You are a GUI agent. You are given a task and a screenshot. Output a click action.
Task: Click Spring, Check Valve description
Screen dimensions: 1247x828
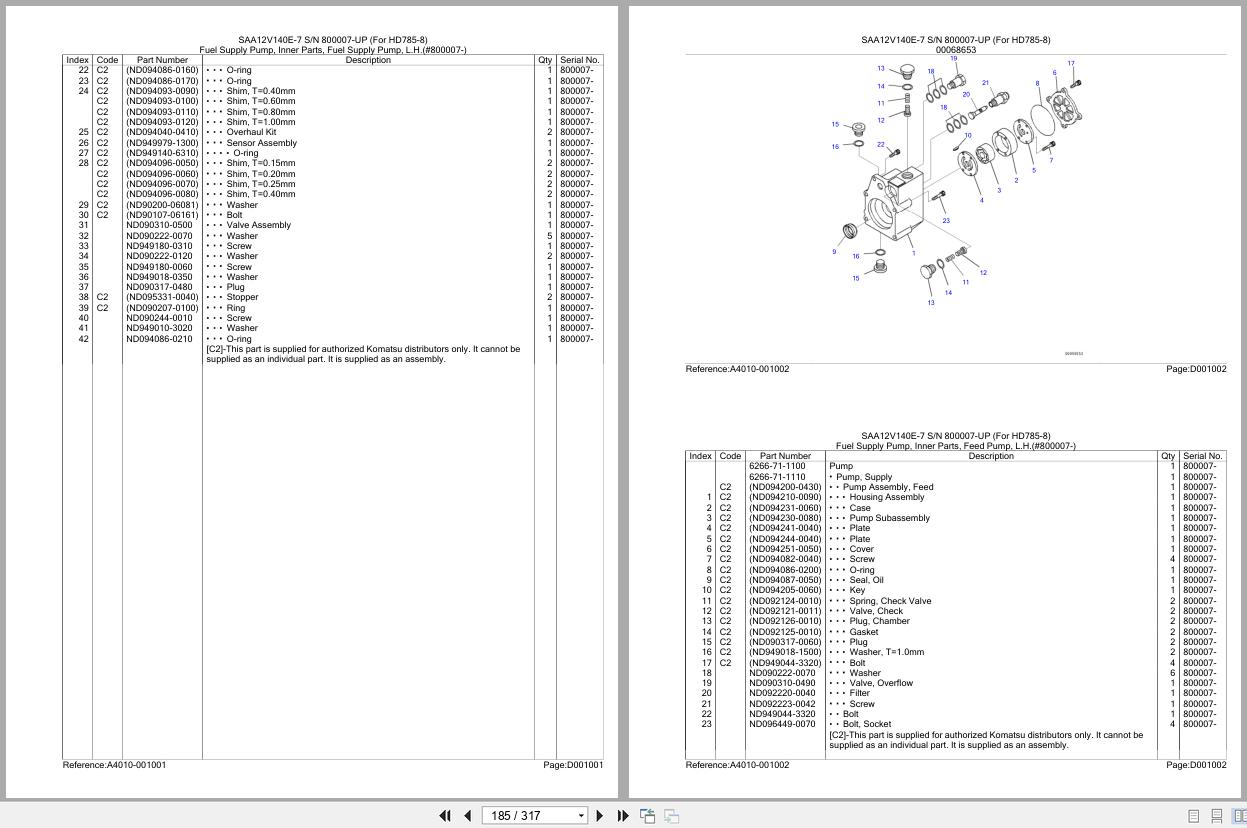point(890,601)
